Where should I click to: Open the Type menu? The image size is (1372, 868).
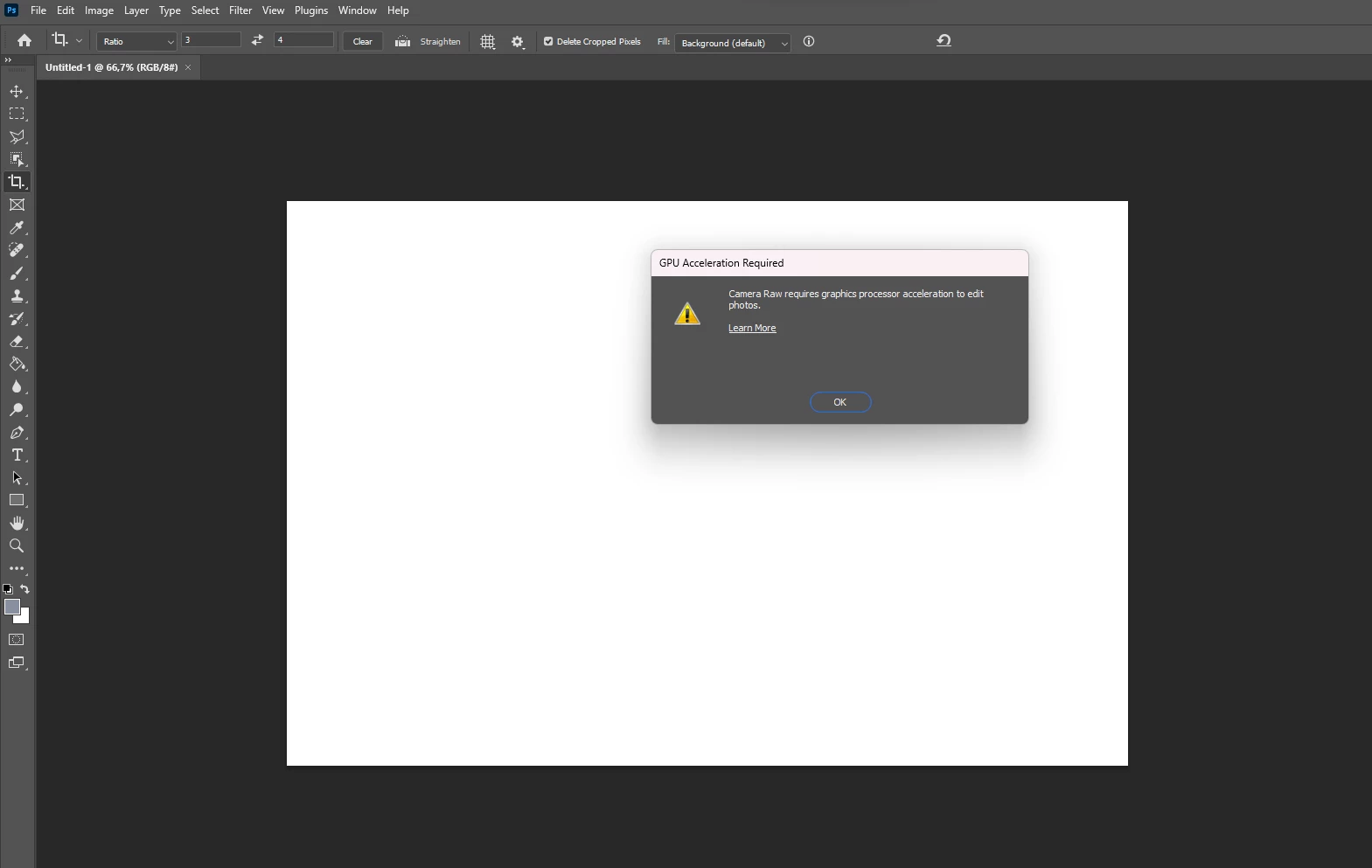pyautogui.click(x=170, y=10)
